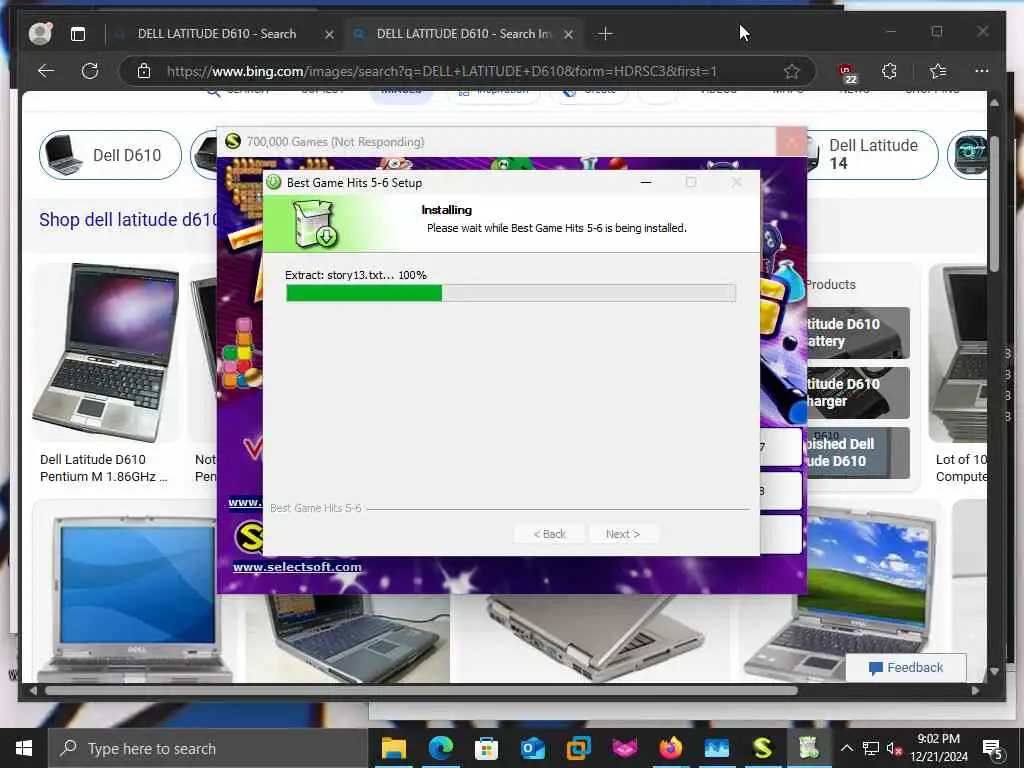Open Edge extensions puzzle icon
The width and height of the screenshot is (1024, 768).
[889, 71]
